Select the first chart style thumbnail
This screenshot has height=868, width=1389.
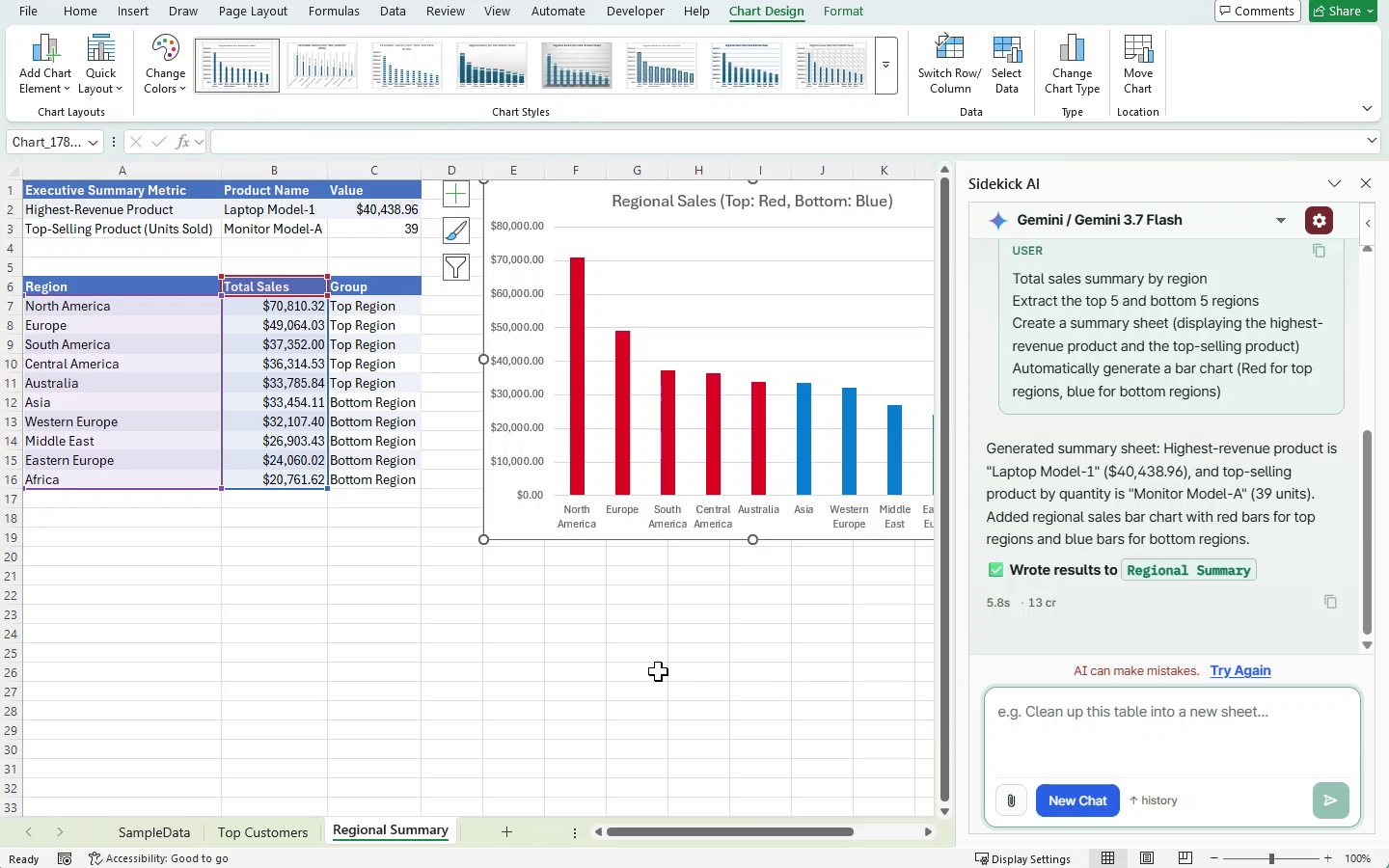[237, 66]
